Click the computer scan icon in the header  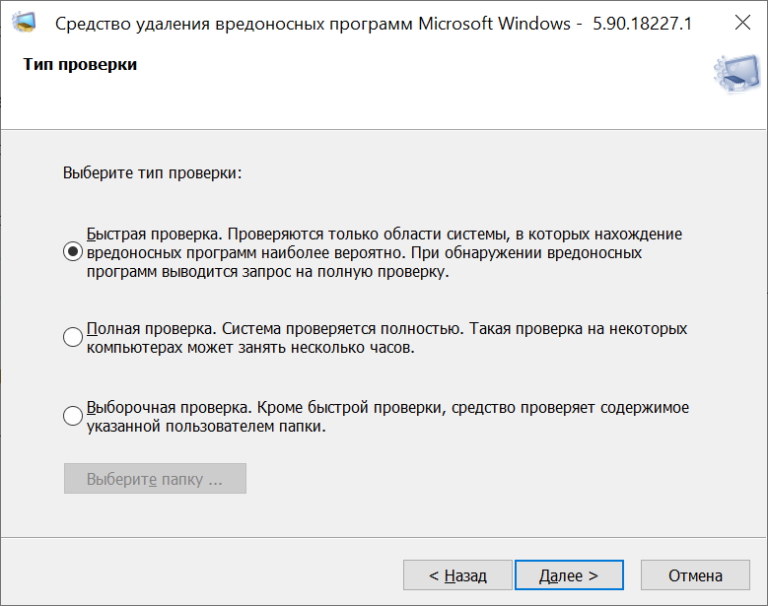[737, 73]
